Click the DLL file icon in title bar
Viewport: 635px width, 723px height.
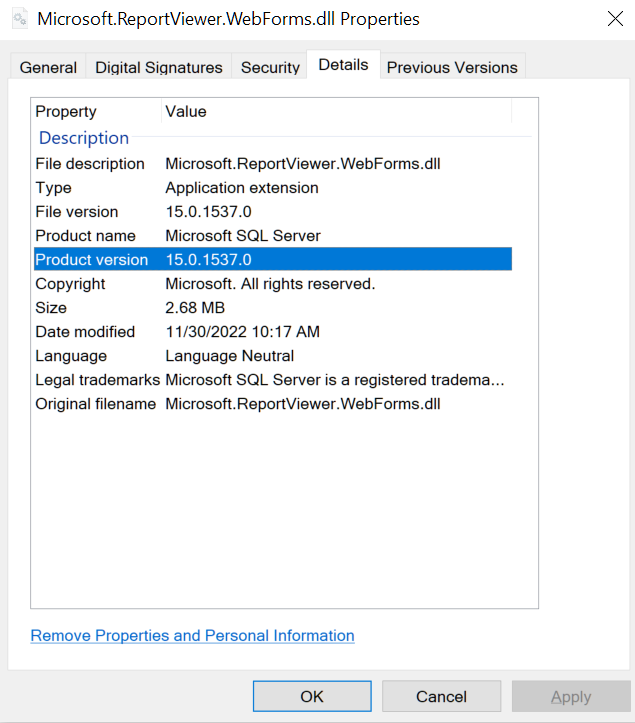pyautogui.click(x=20, y=19)
